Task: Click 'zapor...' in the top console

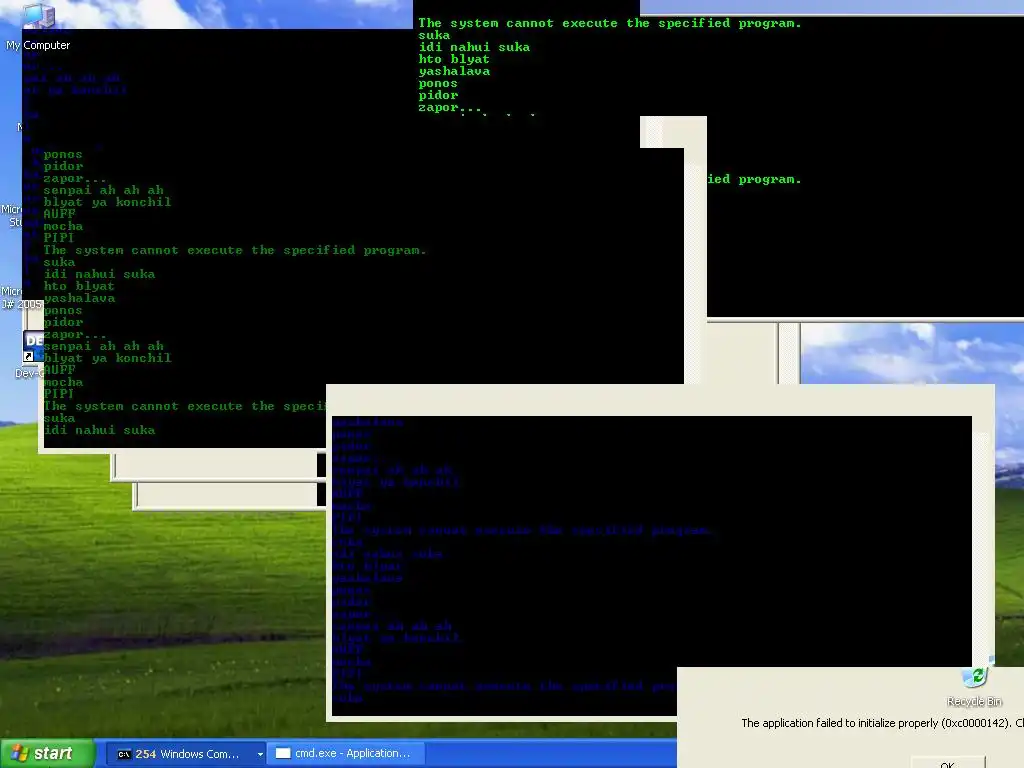Action: tap(450, 108)
